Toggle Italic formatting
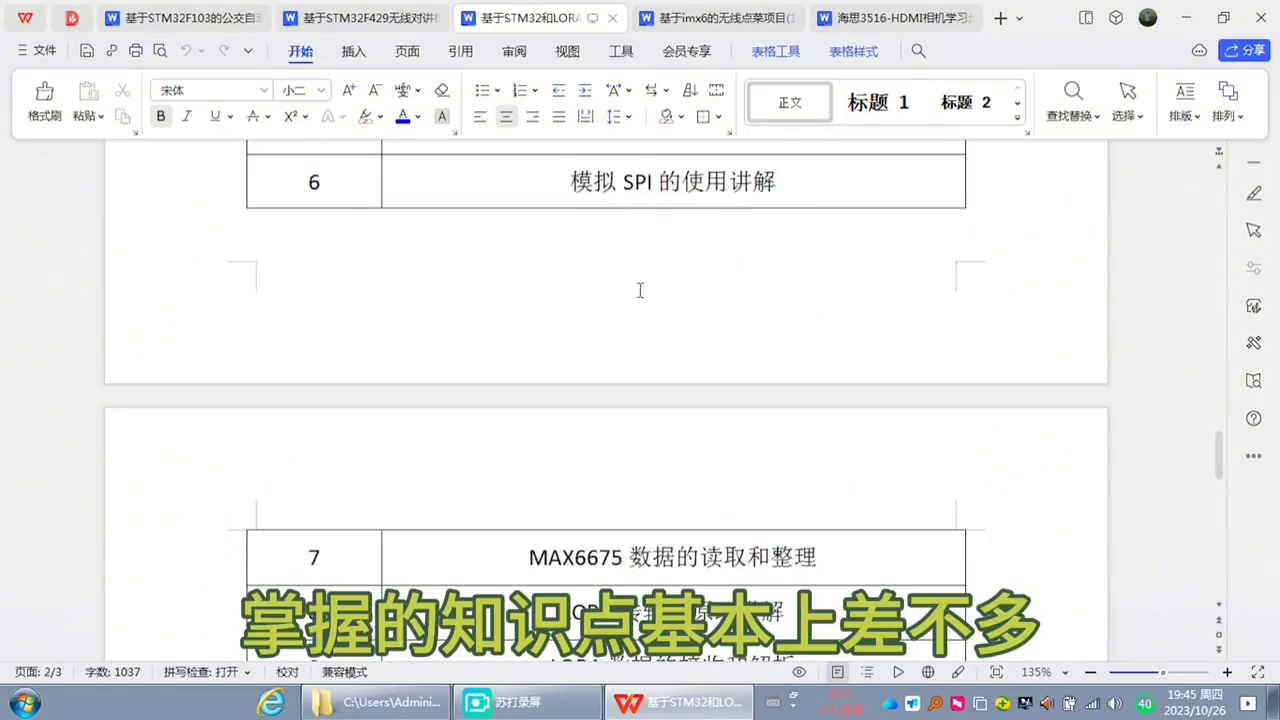Image resolution: width=1280 pixels, height=720 pixels. point(186,117)
